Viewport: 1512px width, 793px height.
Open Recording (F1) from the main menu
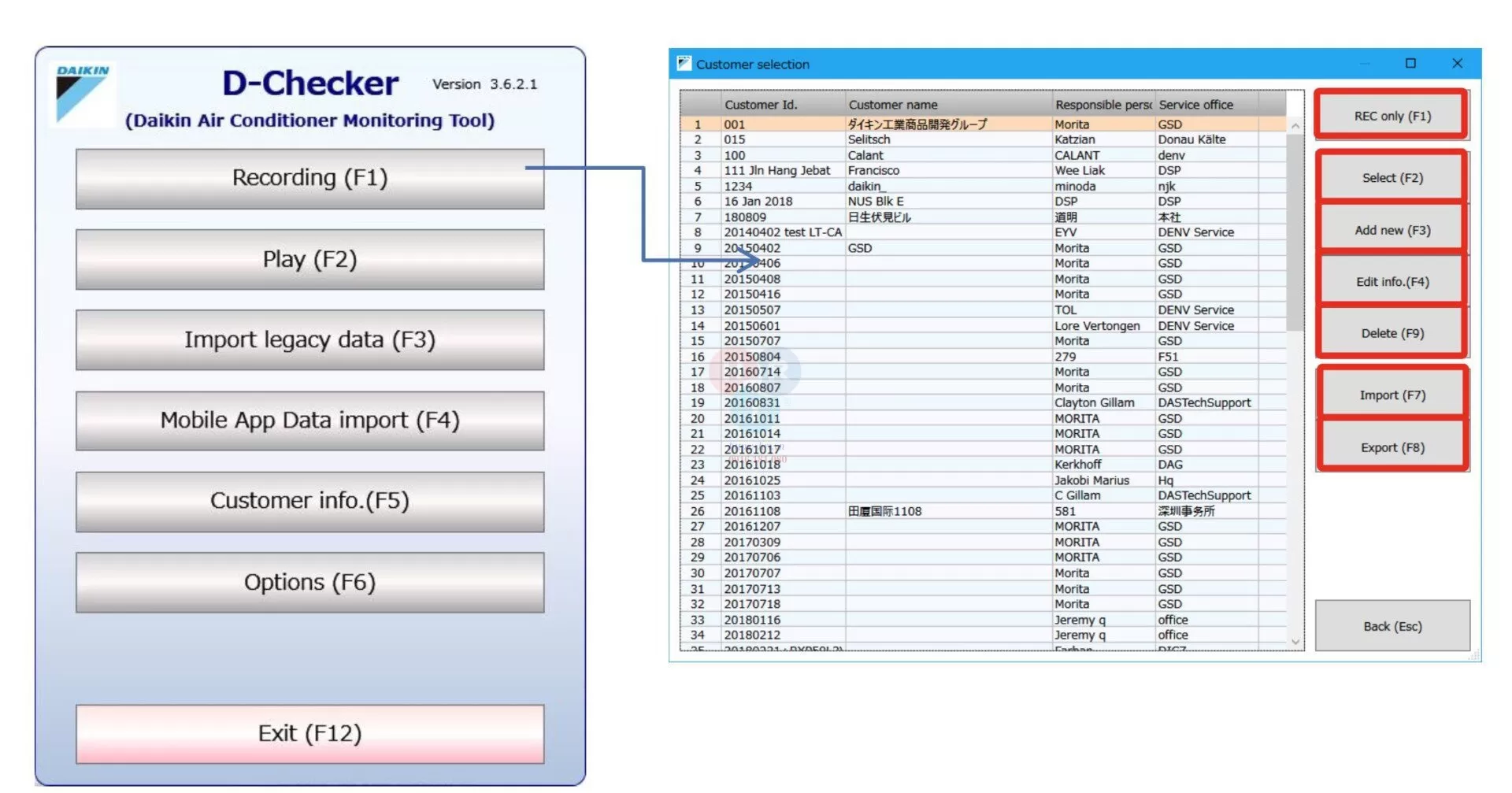point(309,178)
